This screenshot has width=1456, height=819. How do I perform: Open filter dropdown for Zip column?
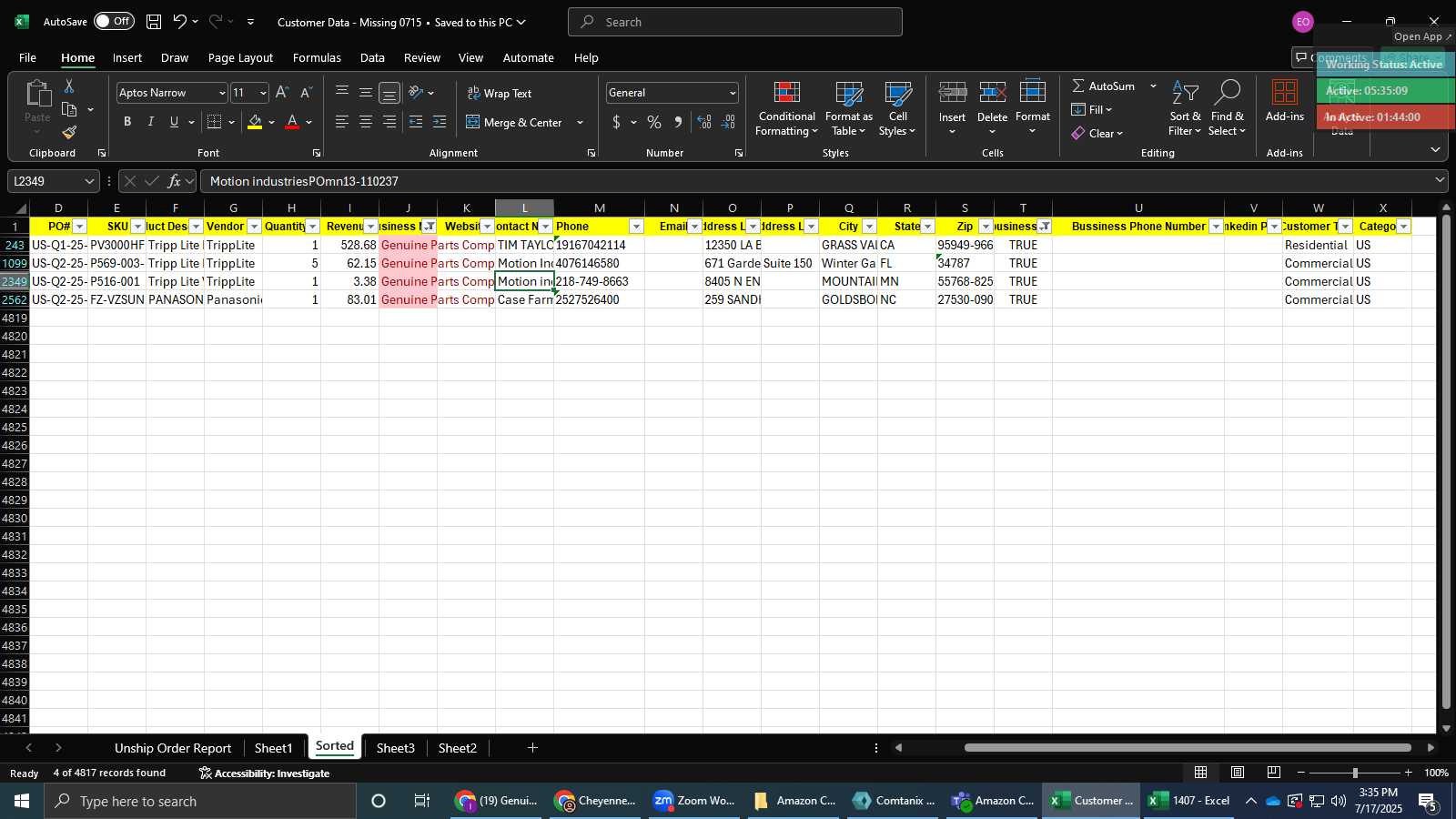pos(986,227)
